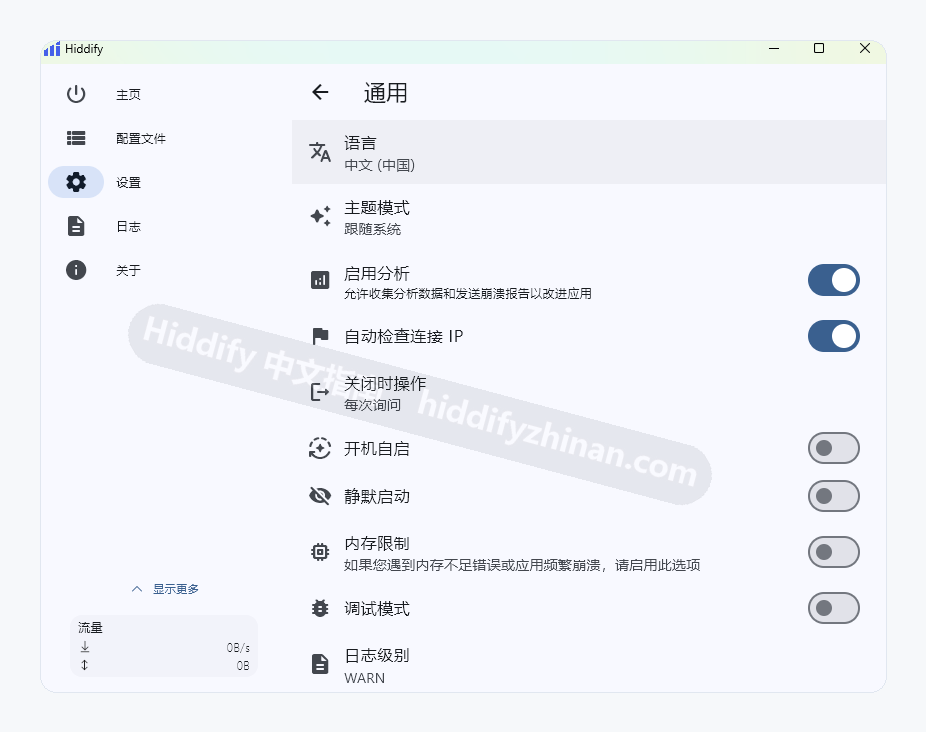Click the chevron beside 显示更多
This screenshot has height=732, width=926.
[x=137, y=589]
